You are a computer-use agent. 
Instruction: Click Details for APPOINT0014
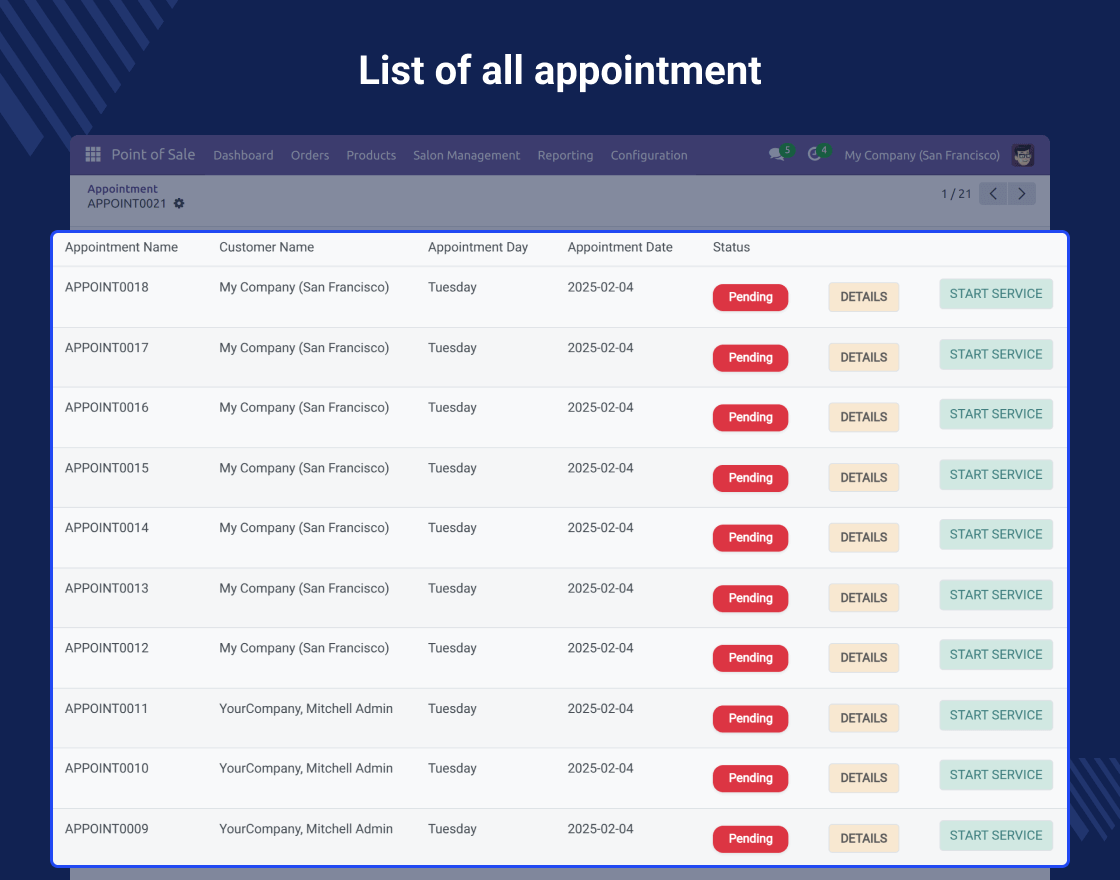tap(864, 538)
